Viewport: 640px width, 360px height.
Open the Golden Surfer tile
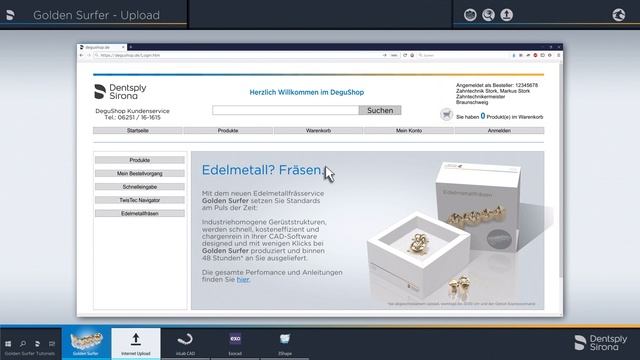[x=86, y=344]
